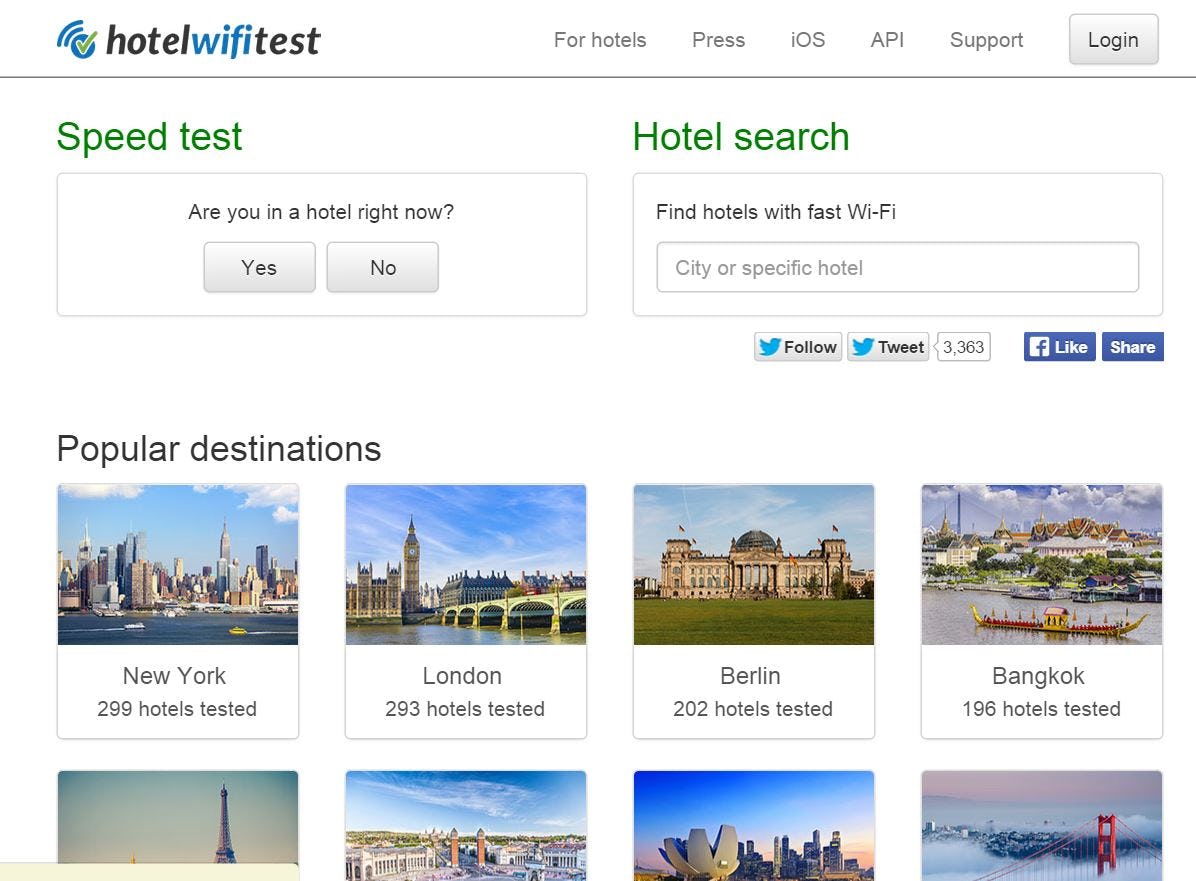The image size is (1196, 881).
Task: View Berlin hotels tested
Action: coord(753,708)
